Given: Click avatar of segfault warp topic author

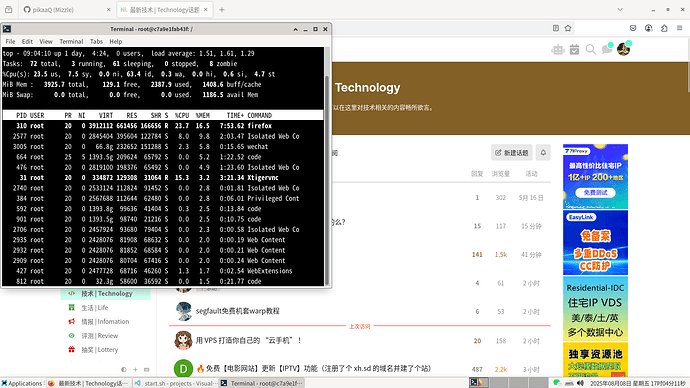Looking at the screenshot, I should pyautogui.click(x=184, y=311).
